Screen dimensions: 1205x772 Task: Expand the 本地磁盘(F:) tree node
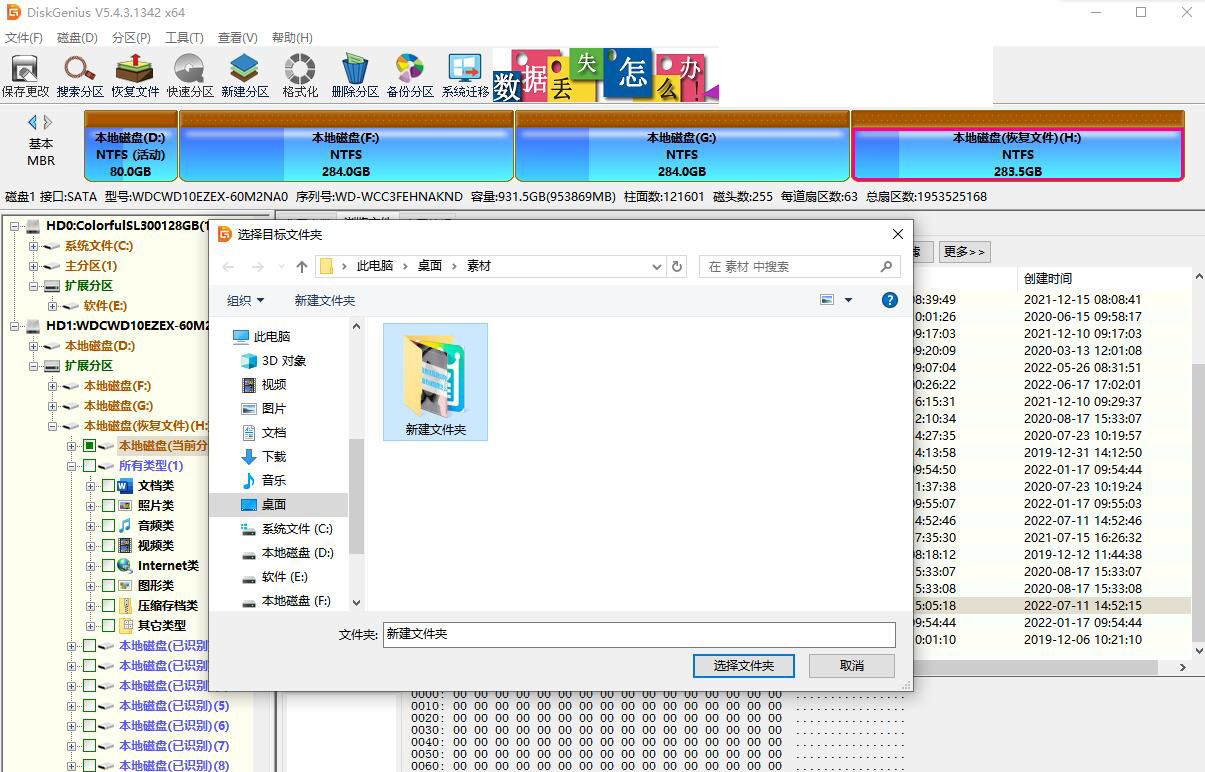[x=52, y=386]
